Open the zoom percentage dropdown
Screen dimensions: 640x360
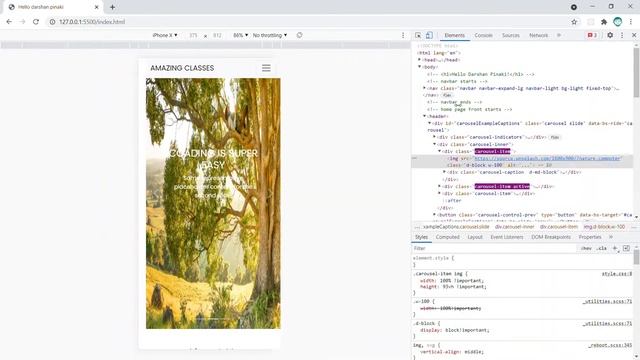click(240, 36)
